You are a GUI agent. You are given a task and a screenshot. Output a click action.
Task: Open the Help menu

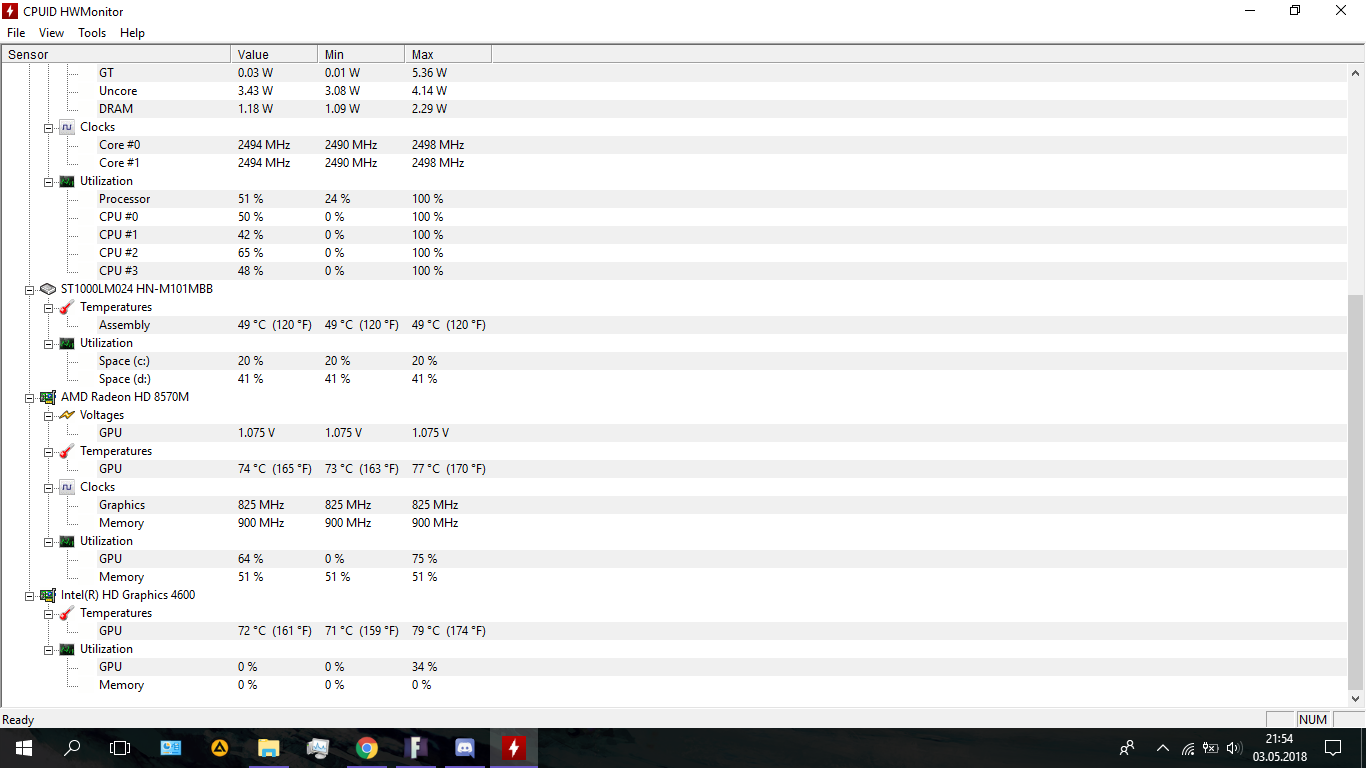(132, 33)
